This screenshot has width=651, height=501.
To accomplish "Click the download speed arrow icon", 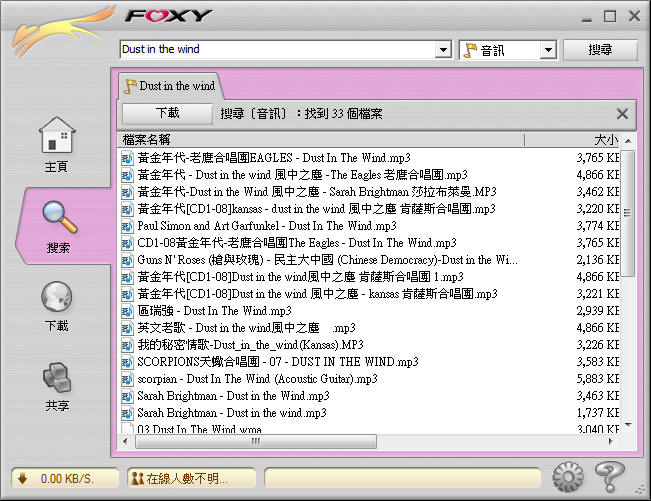I will 23,479.
